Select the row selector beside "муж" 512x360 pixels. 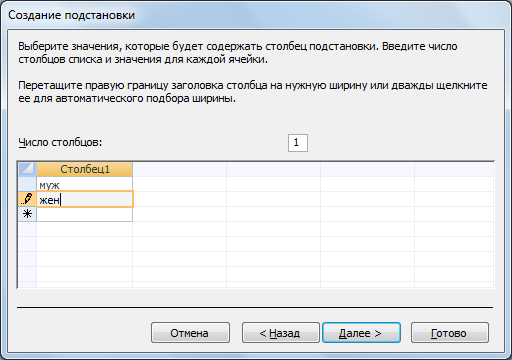point(27,184)
